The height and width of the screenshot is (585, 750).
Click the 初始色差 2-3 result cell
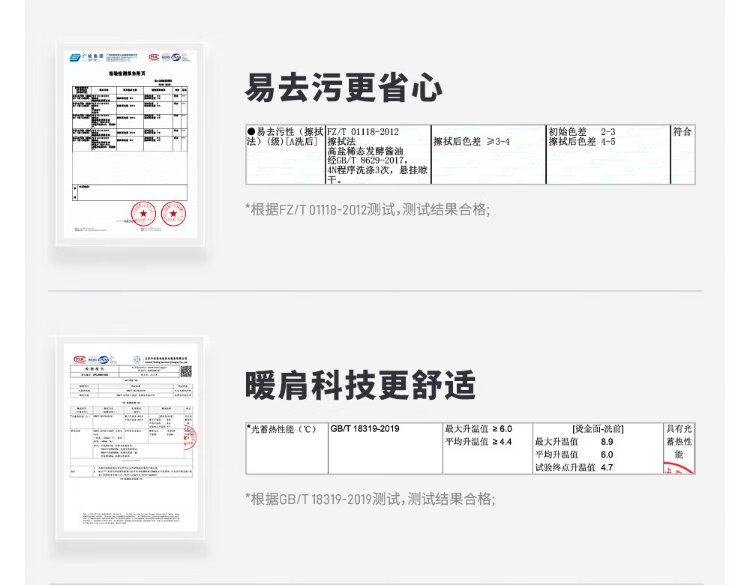tap(582, 132)
